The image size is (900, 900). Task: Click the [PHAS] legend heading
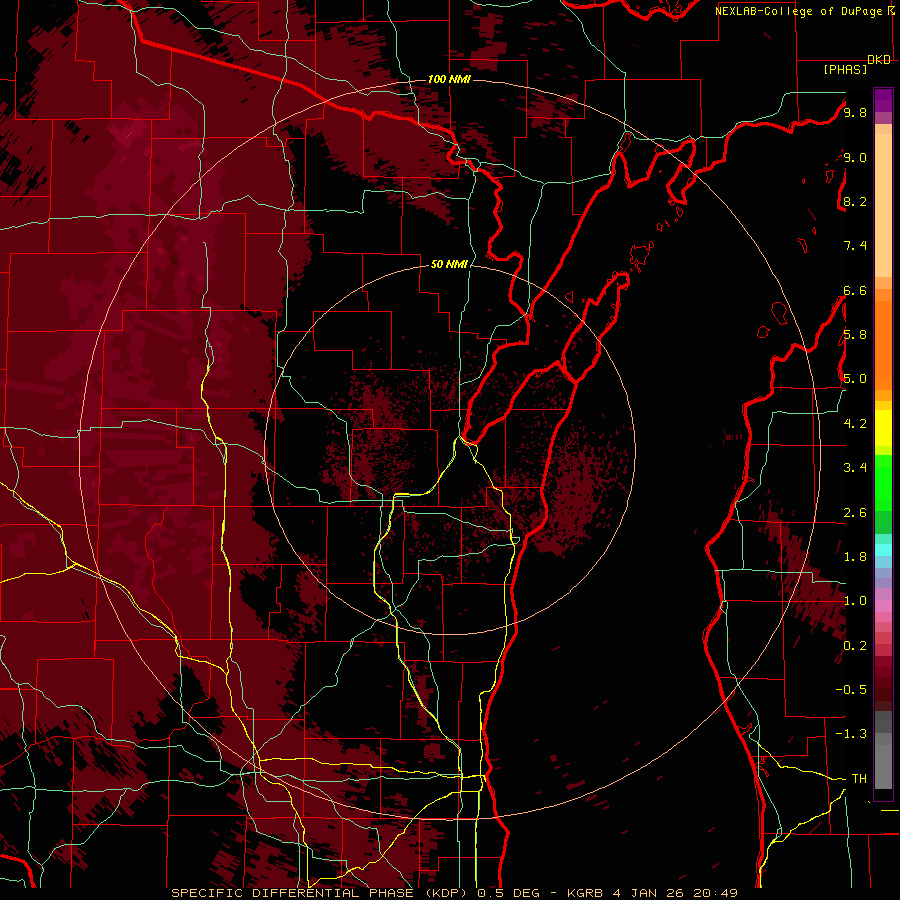point(845,69)
